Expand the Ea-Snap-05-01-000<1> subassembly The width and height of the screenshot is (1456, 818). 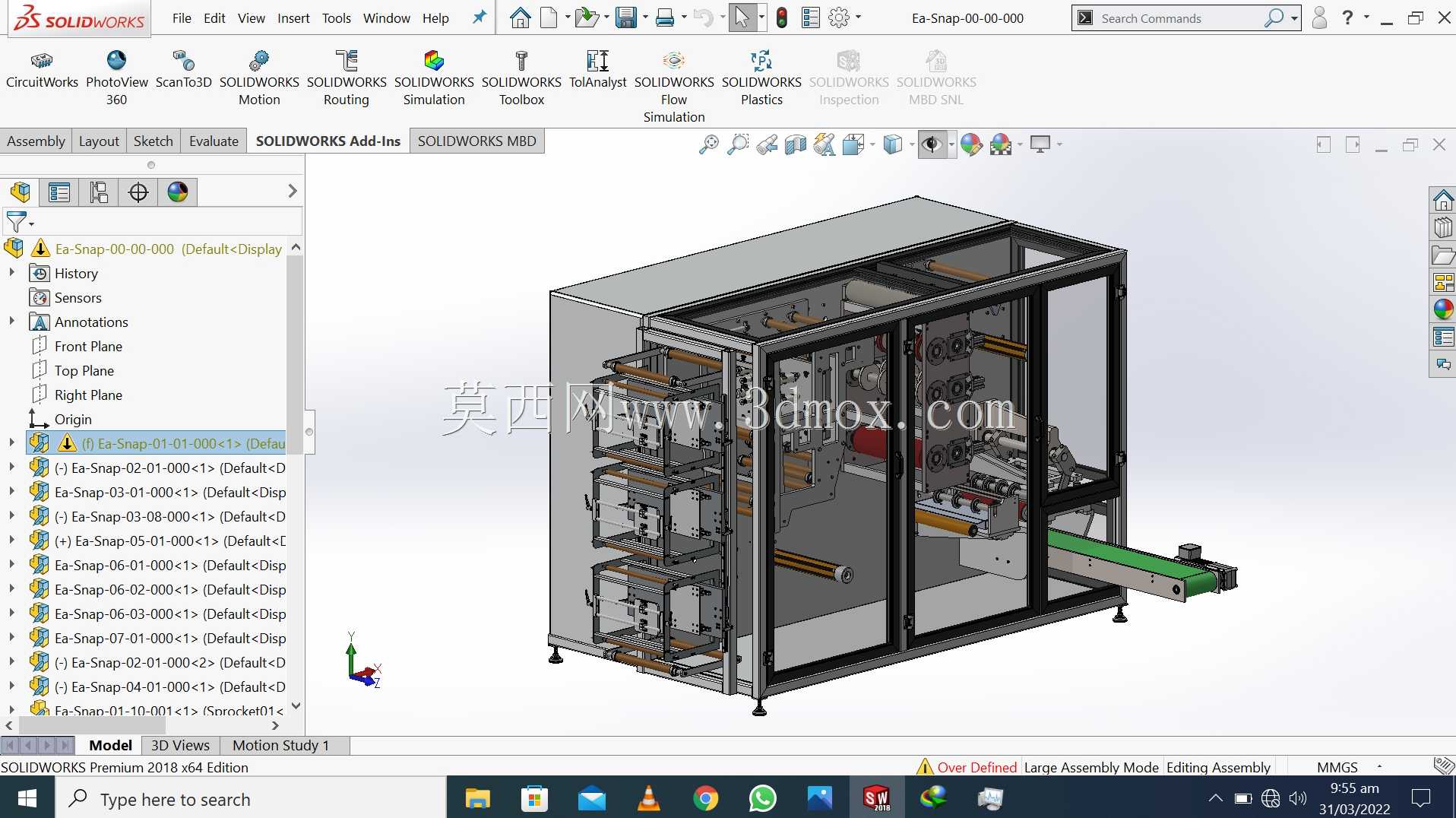(11, 540)
